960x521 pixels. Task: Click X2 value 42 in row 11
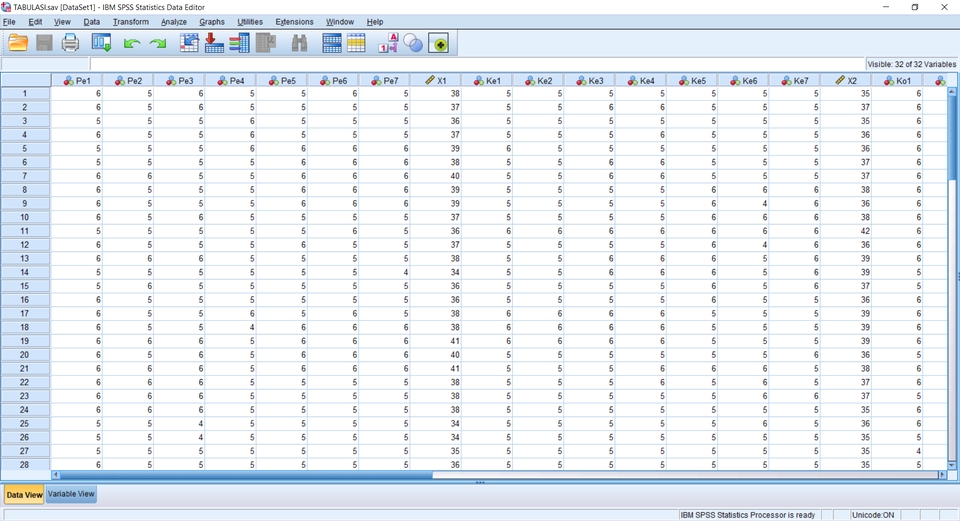847,231
